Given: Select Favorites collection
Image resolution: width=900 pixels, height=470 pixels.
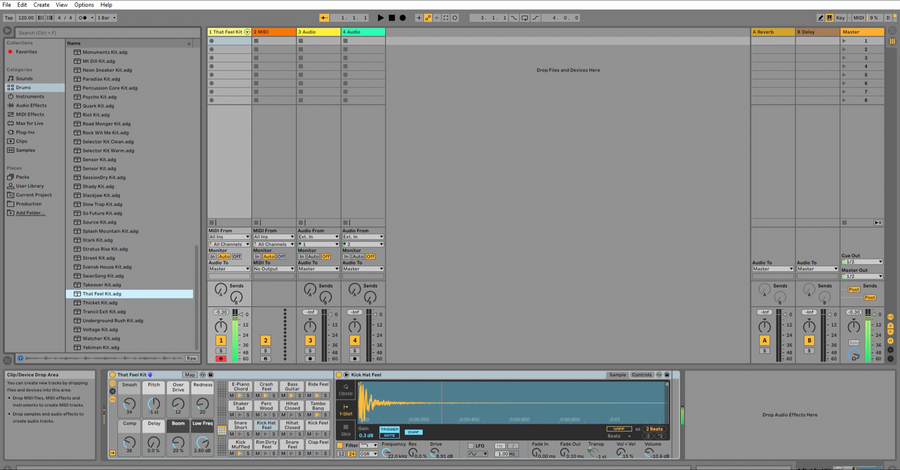Looking at the screenshot, I should pos(26,52).
